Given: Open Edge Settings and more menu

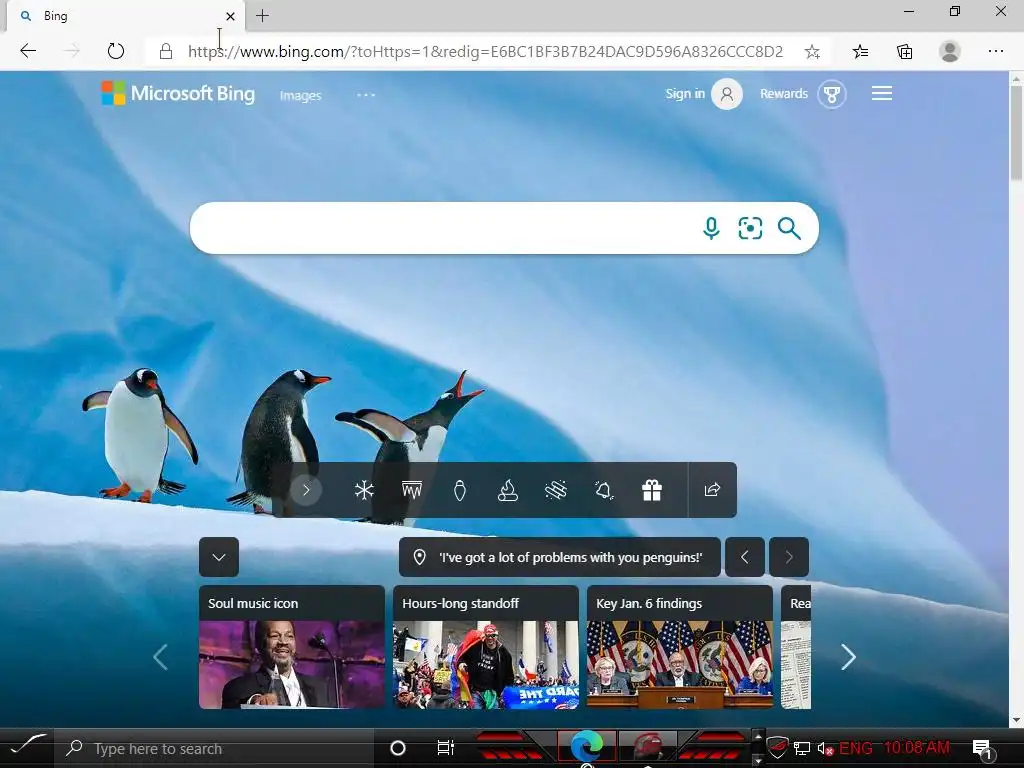Looking at the screenshot, I should tap(995, 51).
